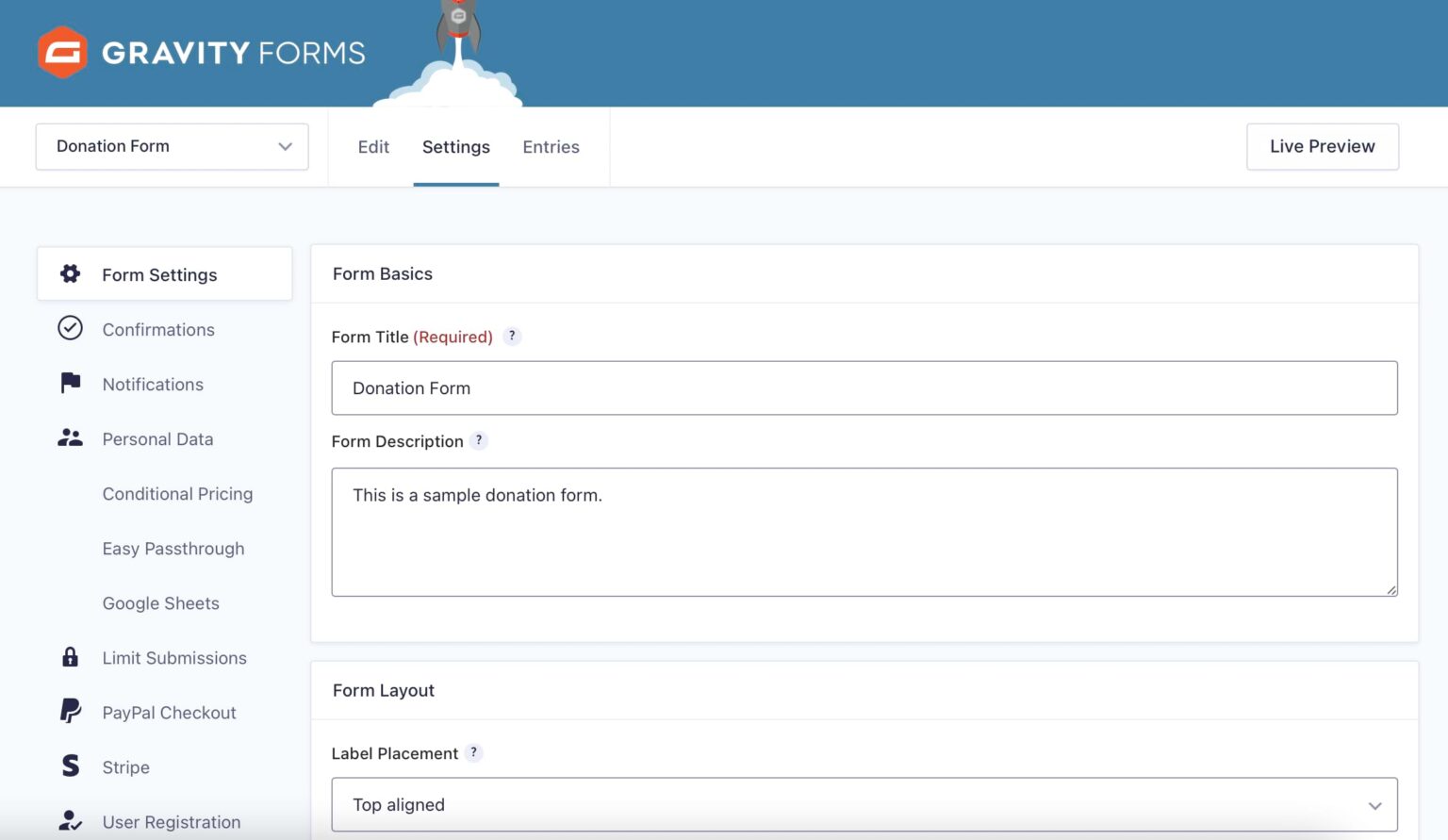Click the Confirmations checkmark icon
This screenshot has height=840, width=1448.
pos(70,328)
